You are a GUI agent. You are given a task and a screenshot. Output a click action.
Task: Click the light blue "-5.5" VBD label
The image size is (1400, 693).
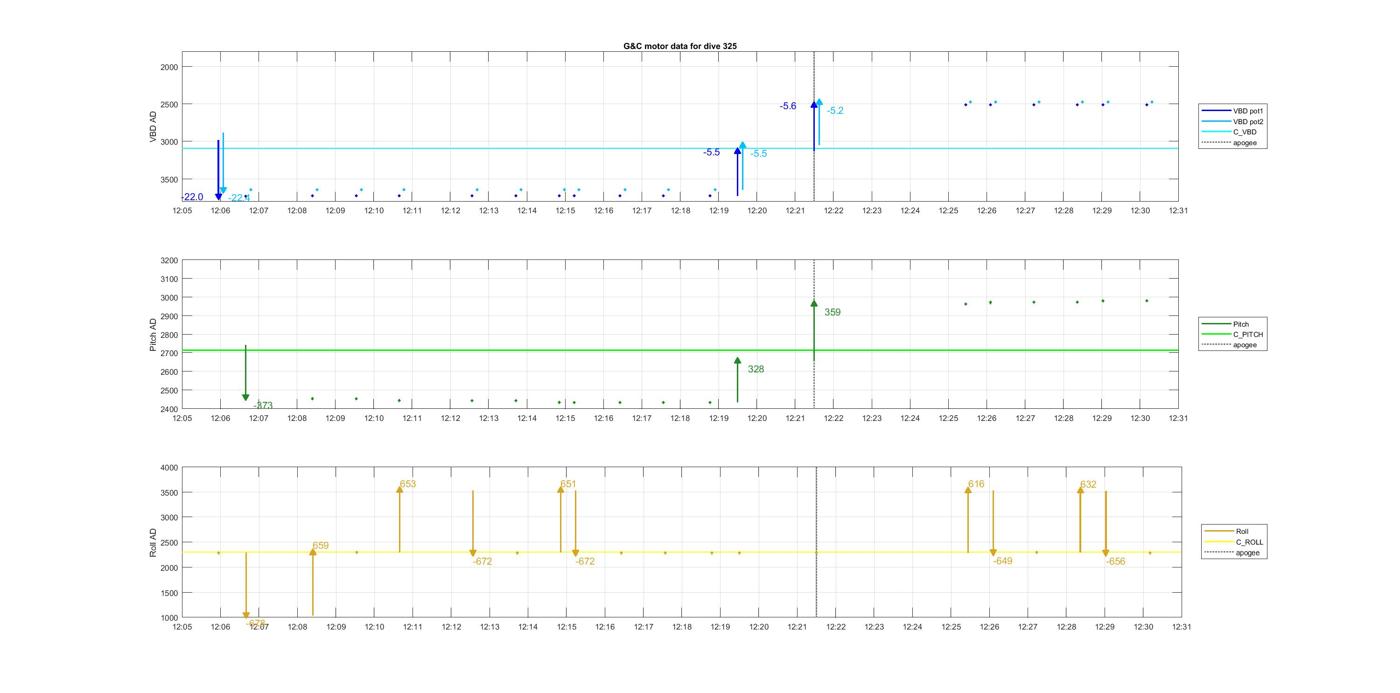[759, 154]
